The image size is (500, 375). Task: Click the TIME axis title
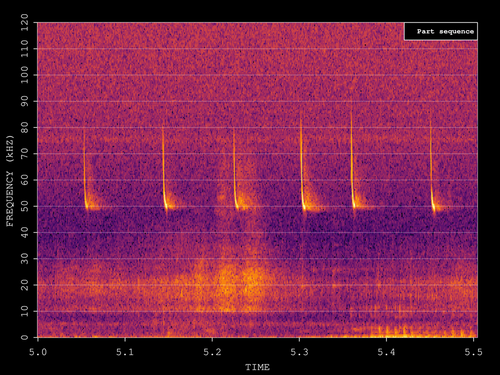pos(257,367)
